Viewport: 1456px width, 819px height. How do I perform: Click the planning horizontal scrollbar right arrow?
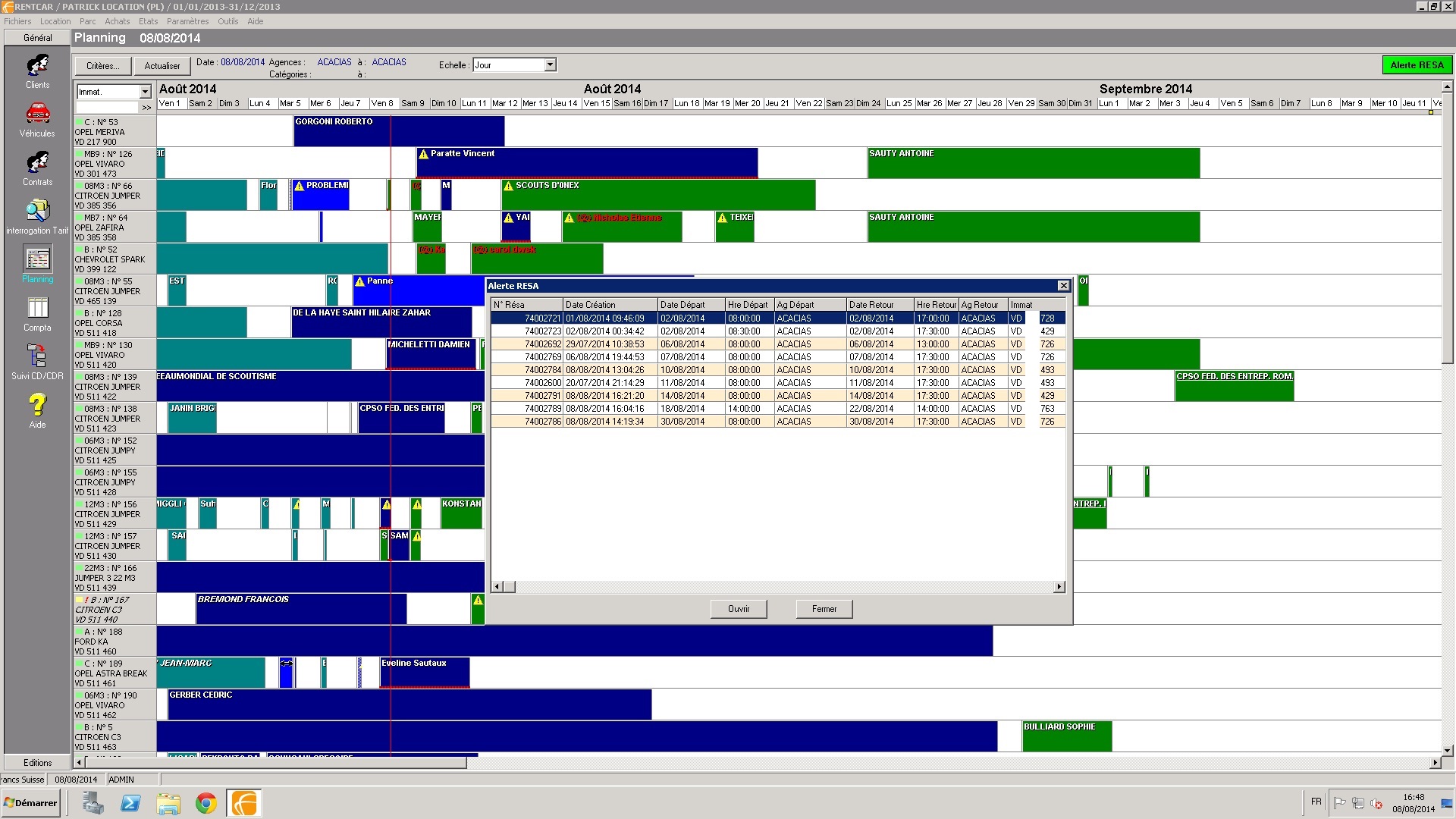[1435, 763]
